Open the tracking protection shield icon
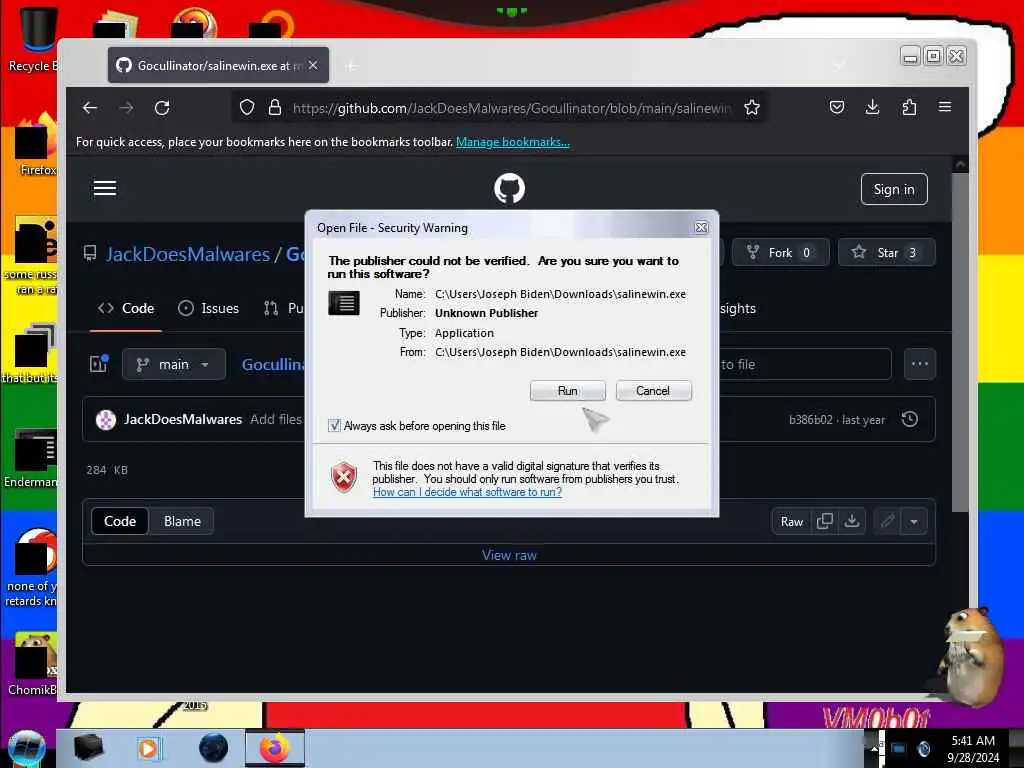This screenshot has width=1024, height=768. tap(247, 108)
